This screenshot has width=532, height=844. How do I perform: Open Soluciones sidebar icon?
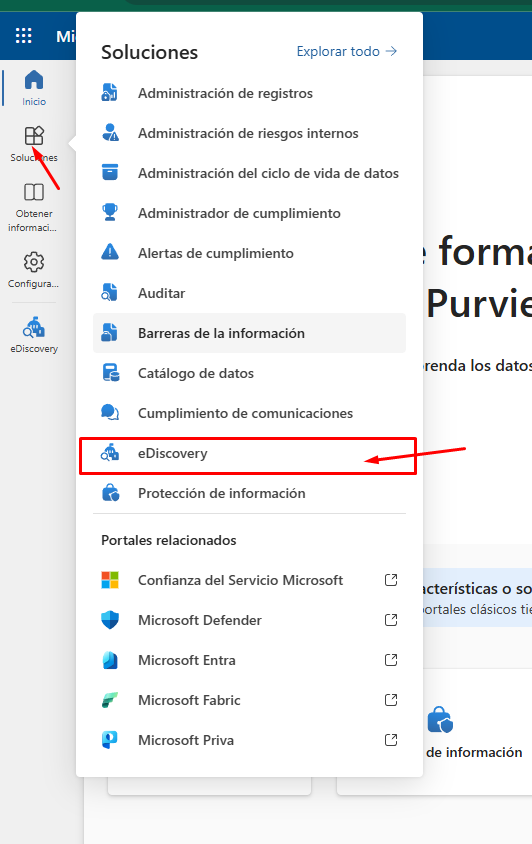pyautogui.click(x=34, y=136)
